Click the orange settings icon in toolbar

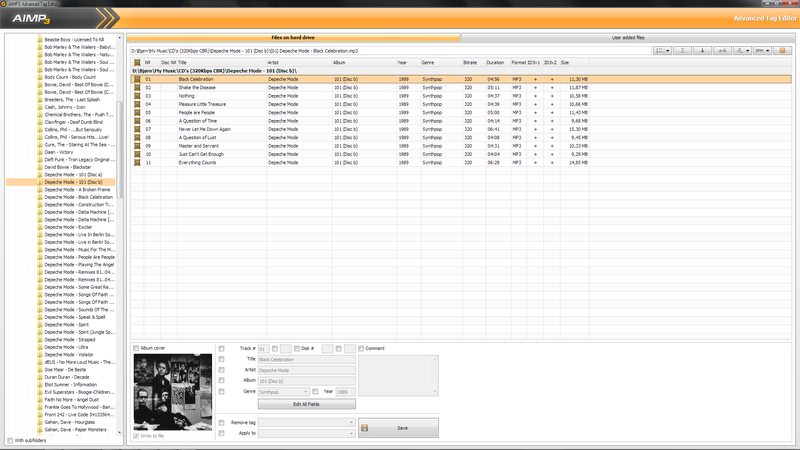click(x=782, y=50)
